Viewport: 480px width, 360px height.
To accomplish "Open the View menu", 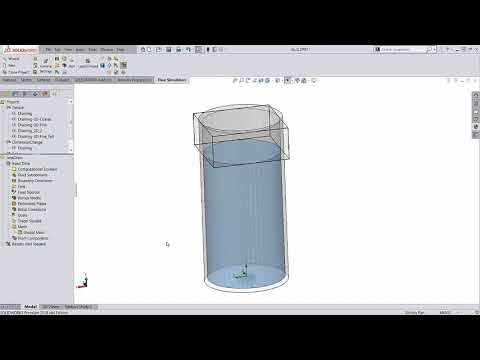I will click(68, 50).
